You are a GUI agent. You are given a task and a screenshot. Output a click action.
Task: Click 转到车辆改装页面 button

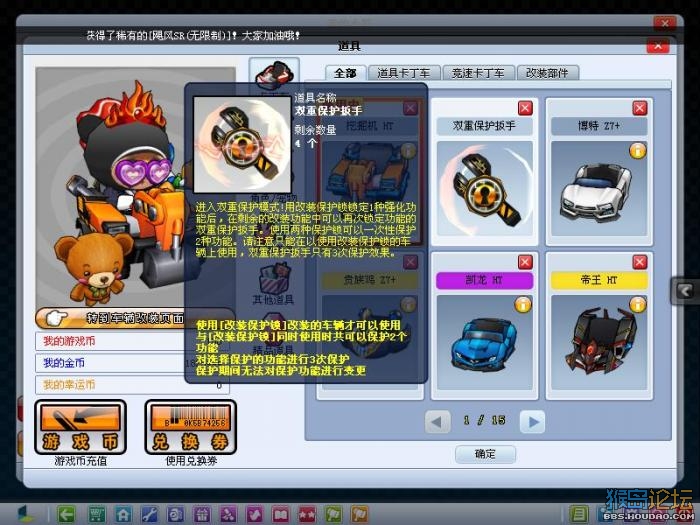134,318
